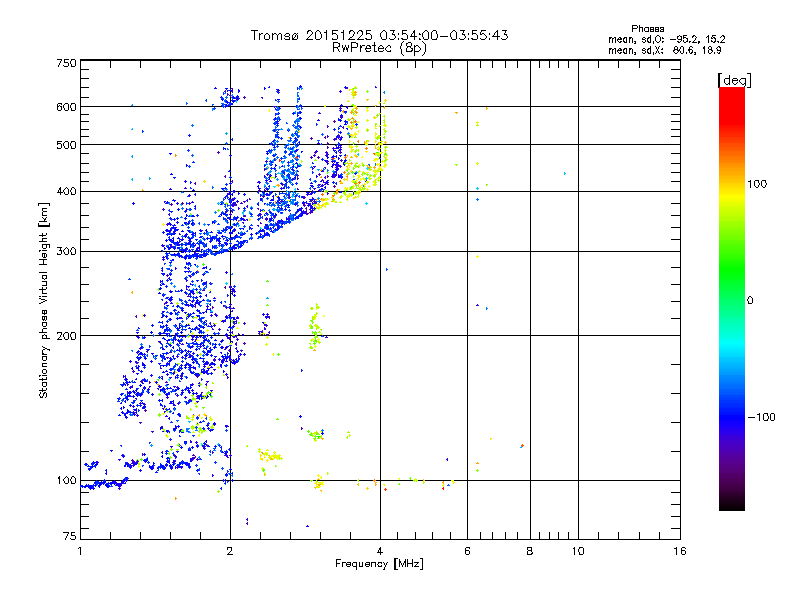Click the y-axis tick label '100'
The width and height of the screenshot is (800, 600).
pos(66,481)
